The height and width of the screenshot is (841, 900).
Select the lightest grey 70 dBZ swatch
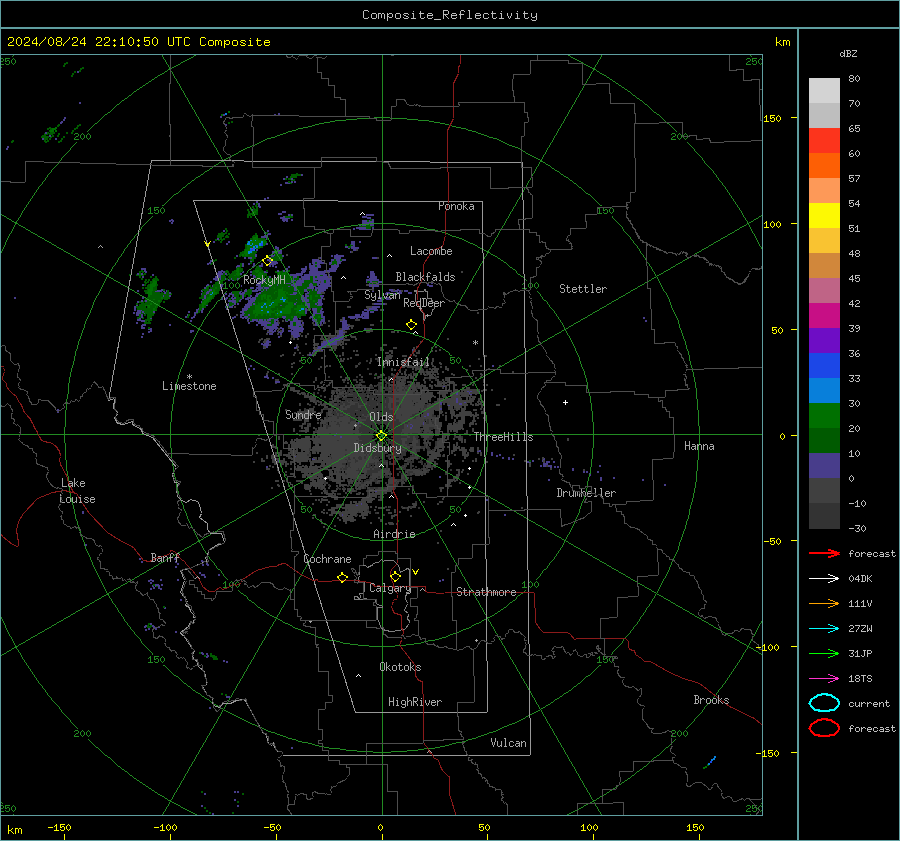[824, 91]
